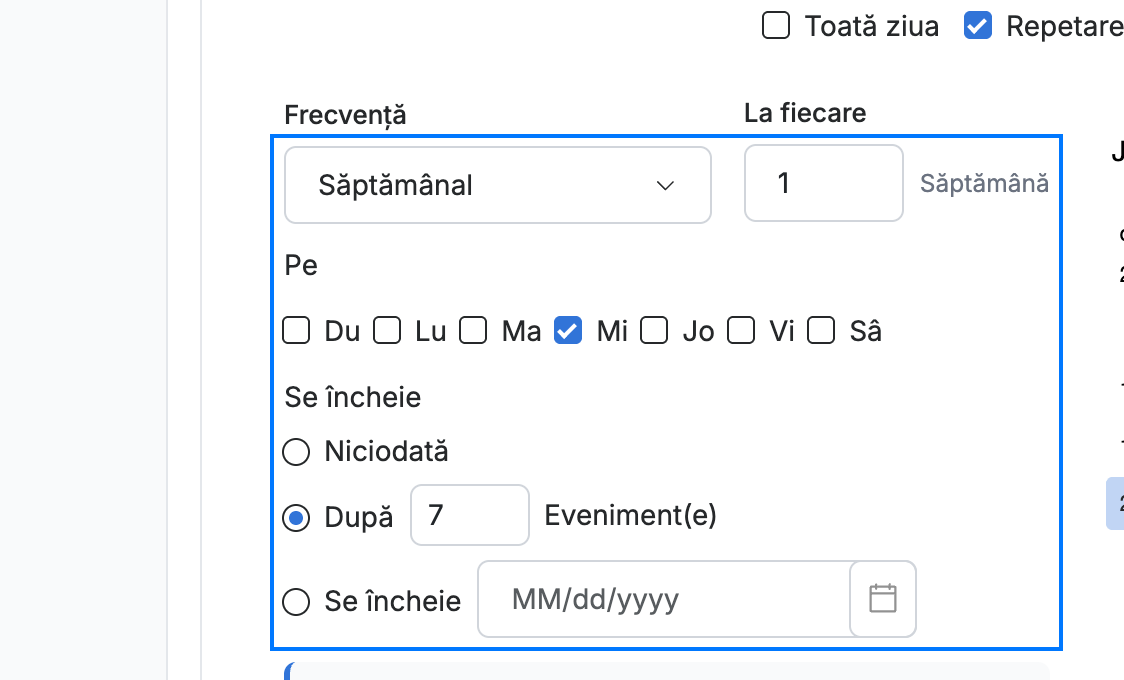Open the Frecvență combo box
1124x680 pixels.
497,185
